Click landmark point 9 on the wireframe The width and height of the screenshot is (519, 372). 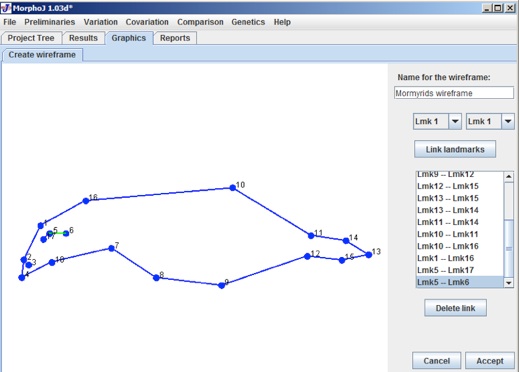click(x=221, y=285)
